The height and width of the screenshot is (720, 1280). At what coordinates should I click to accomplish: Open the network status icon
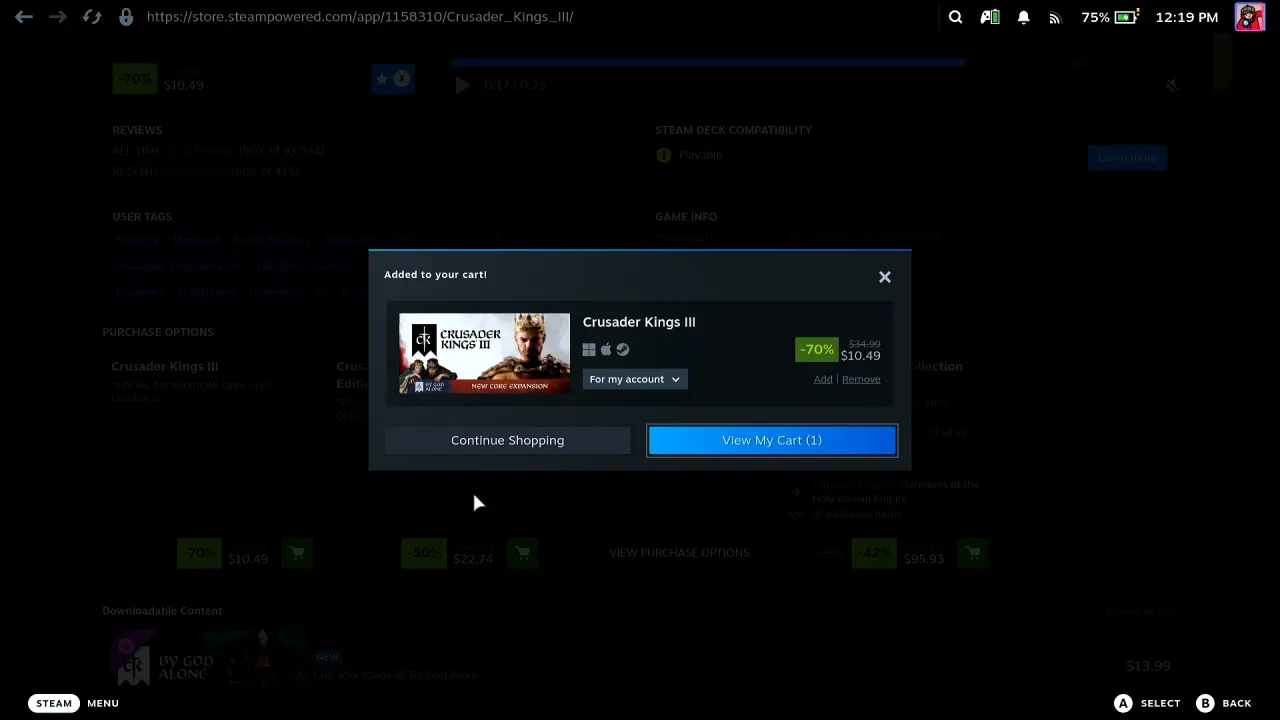pyautogui.click(x=1055, y=17)
